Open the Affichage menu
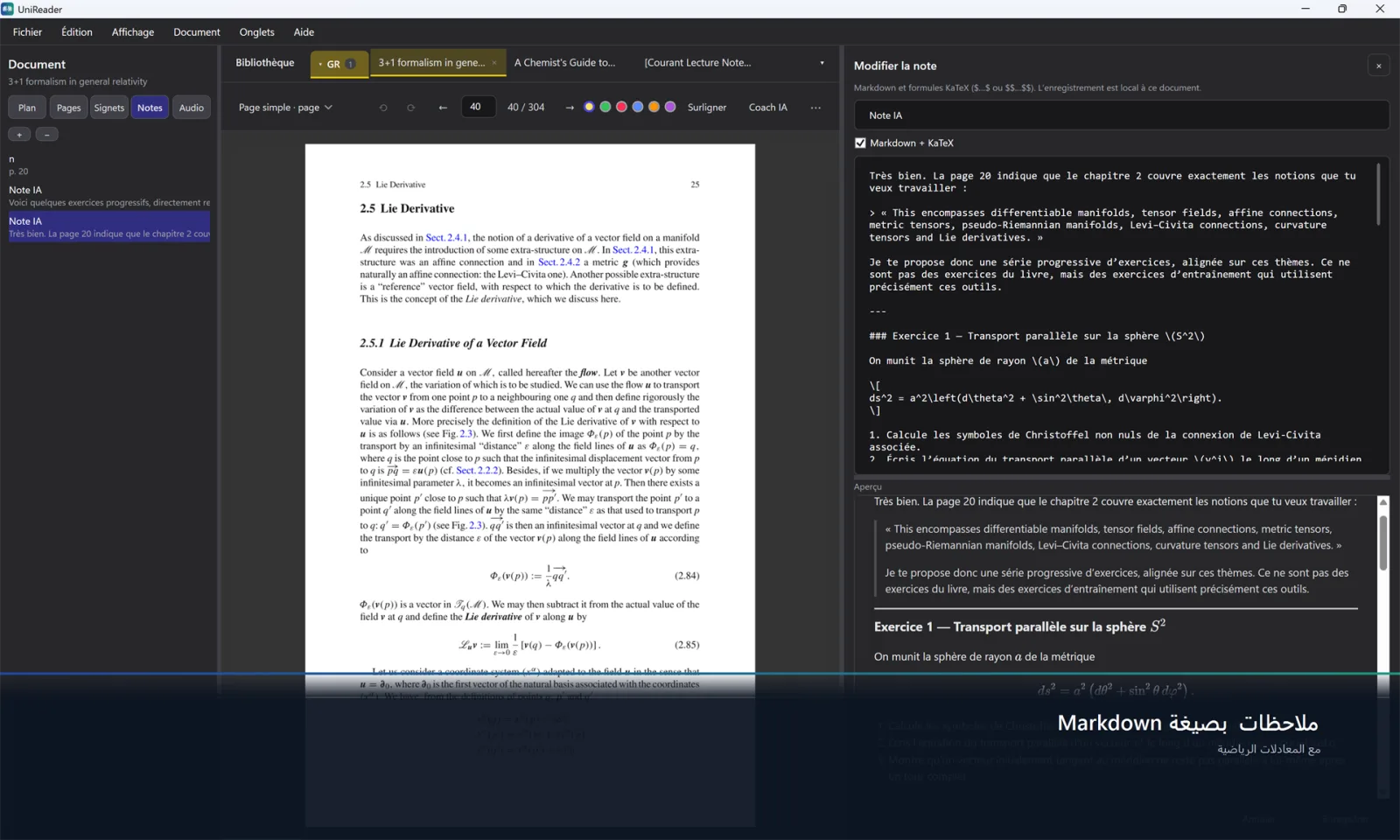The image size is (1400, 840). point(133,32)
